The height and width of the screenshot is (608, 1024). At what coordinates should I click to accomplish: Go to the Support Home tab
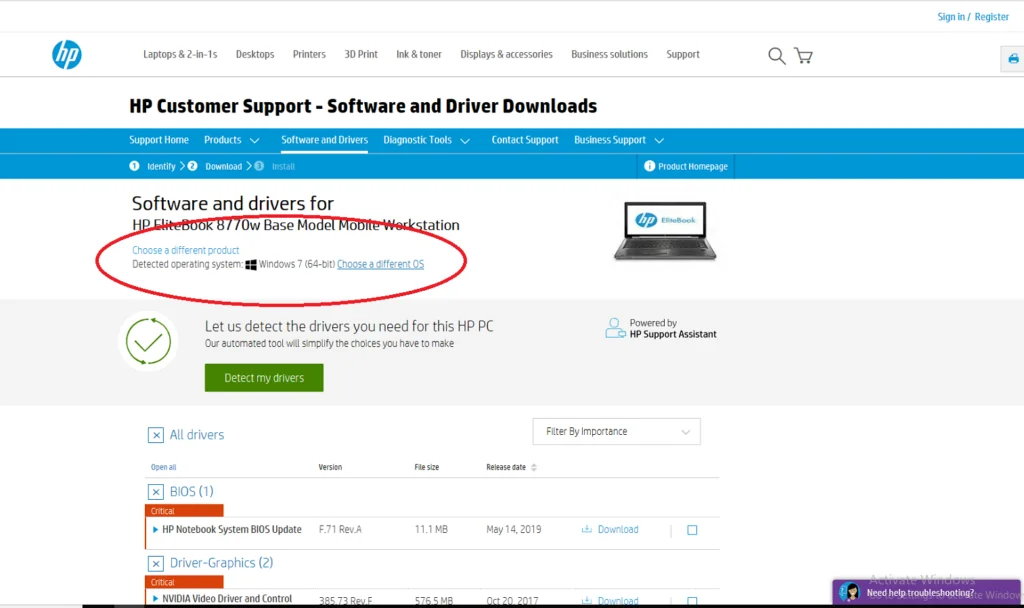(159, 140)
